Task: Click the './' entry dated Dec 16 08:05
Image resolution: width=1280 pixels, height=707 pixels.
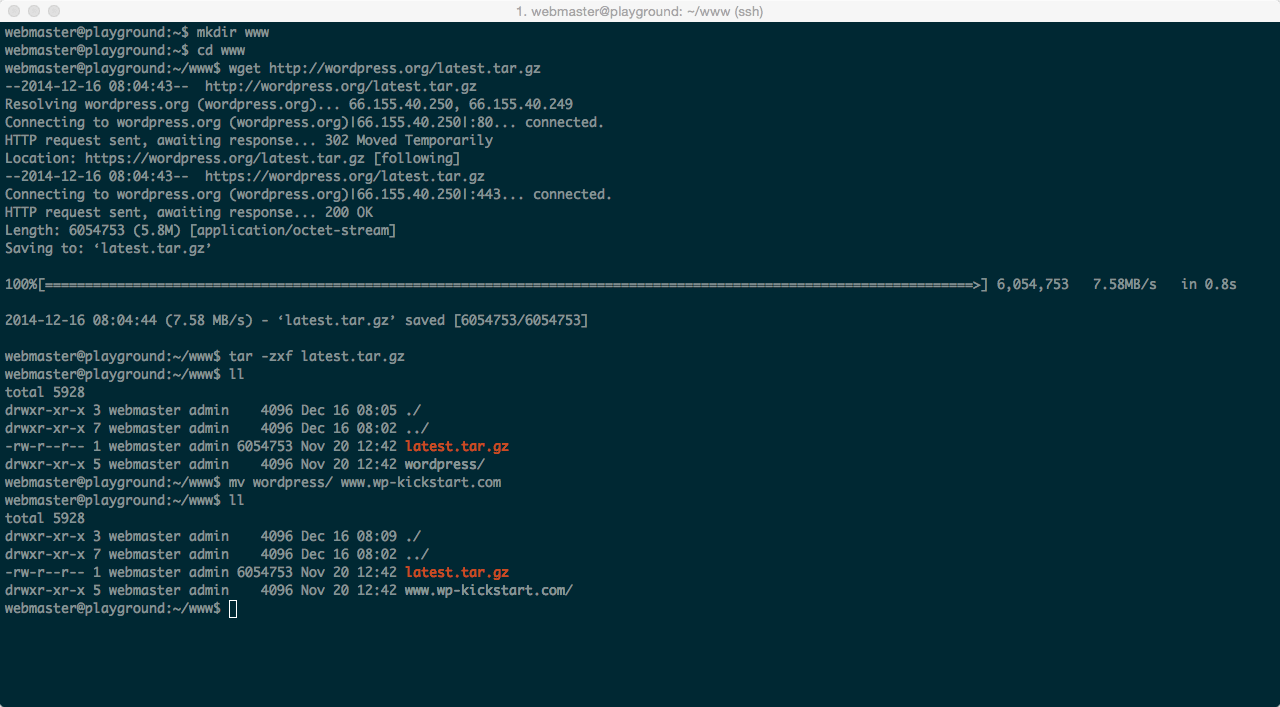Action: pos(213,410)
